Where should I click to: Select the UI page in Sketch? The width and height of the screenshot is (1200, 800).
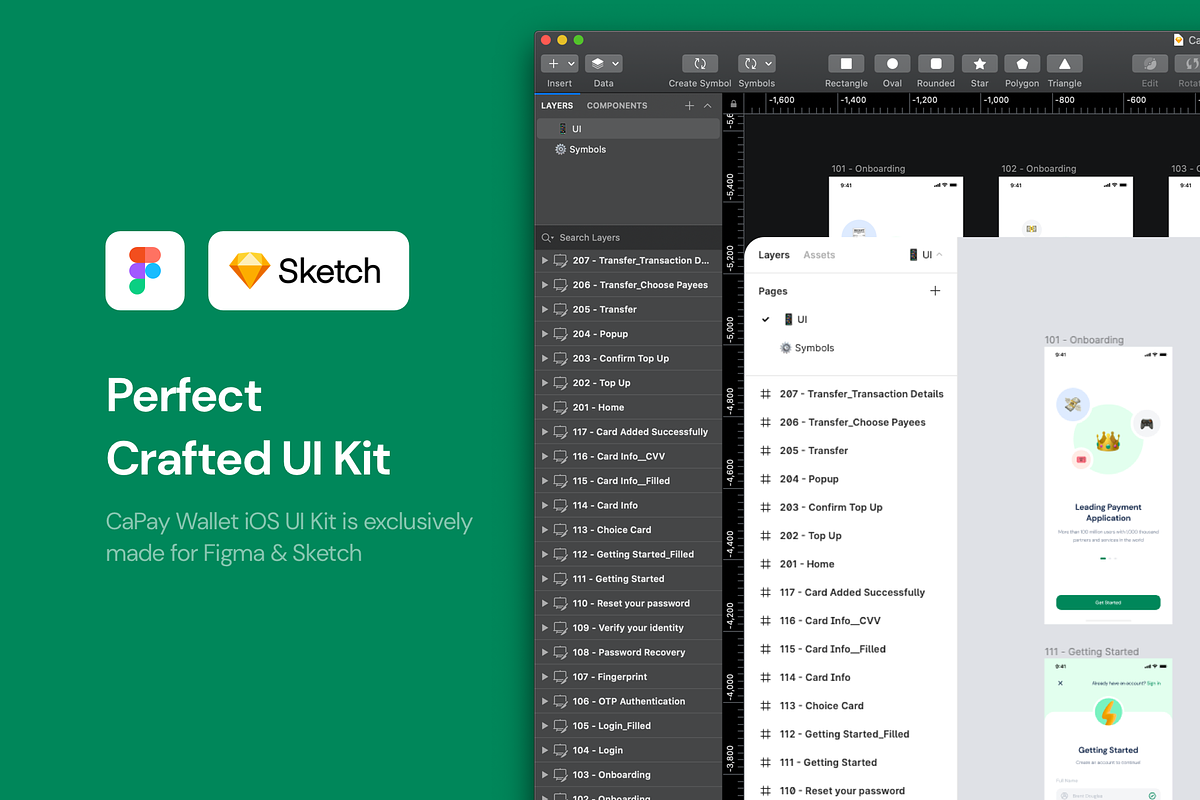point(628,129)
